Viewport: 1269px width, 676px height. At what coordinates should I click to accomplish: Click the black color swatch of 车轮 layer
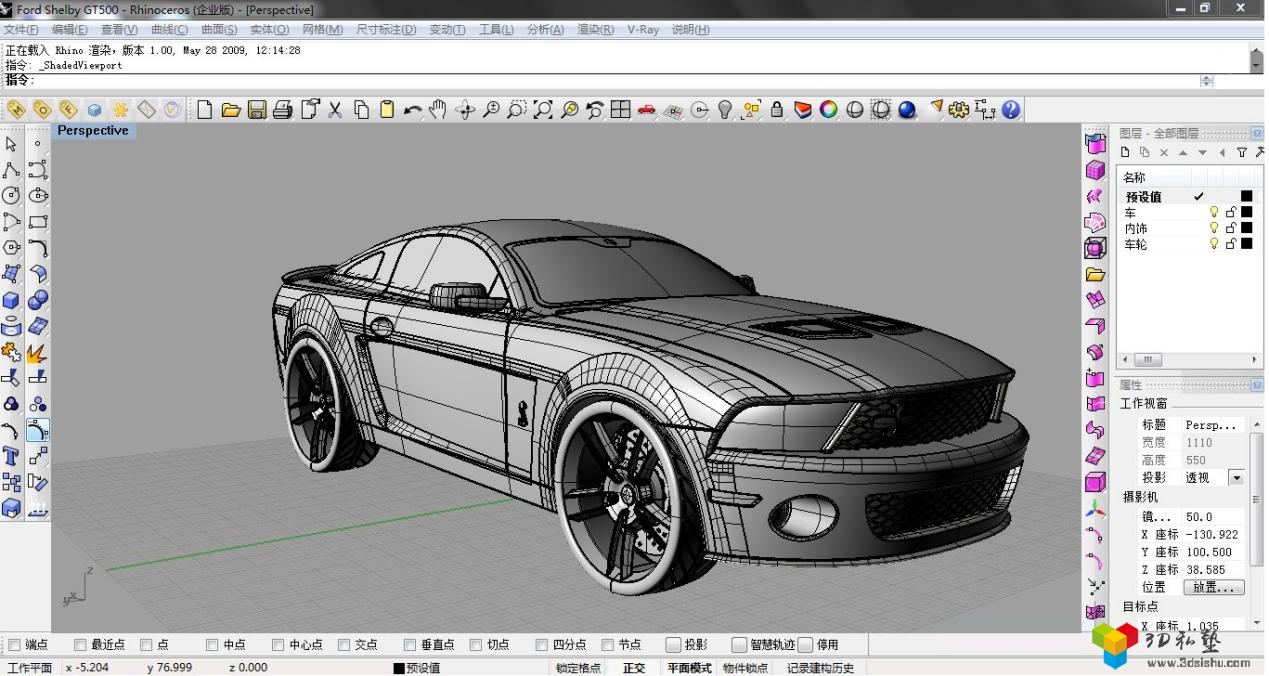pos(1247,243)
